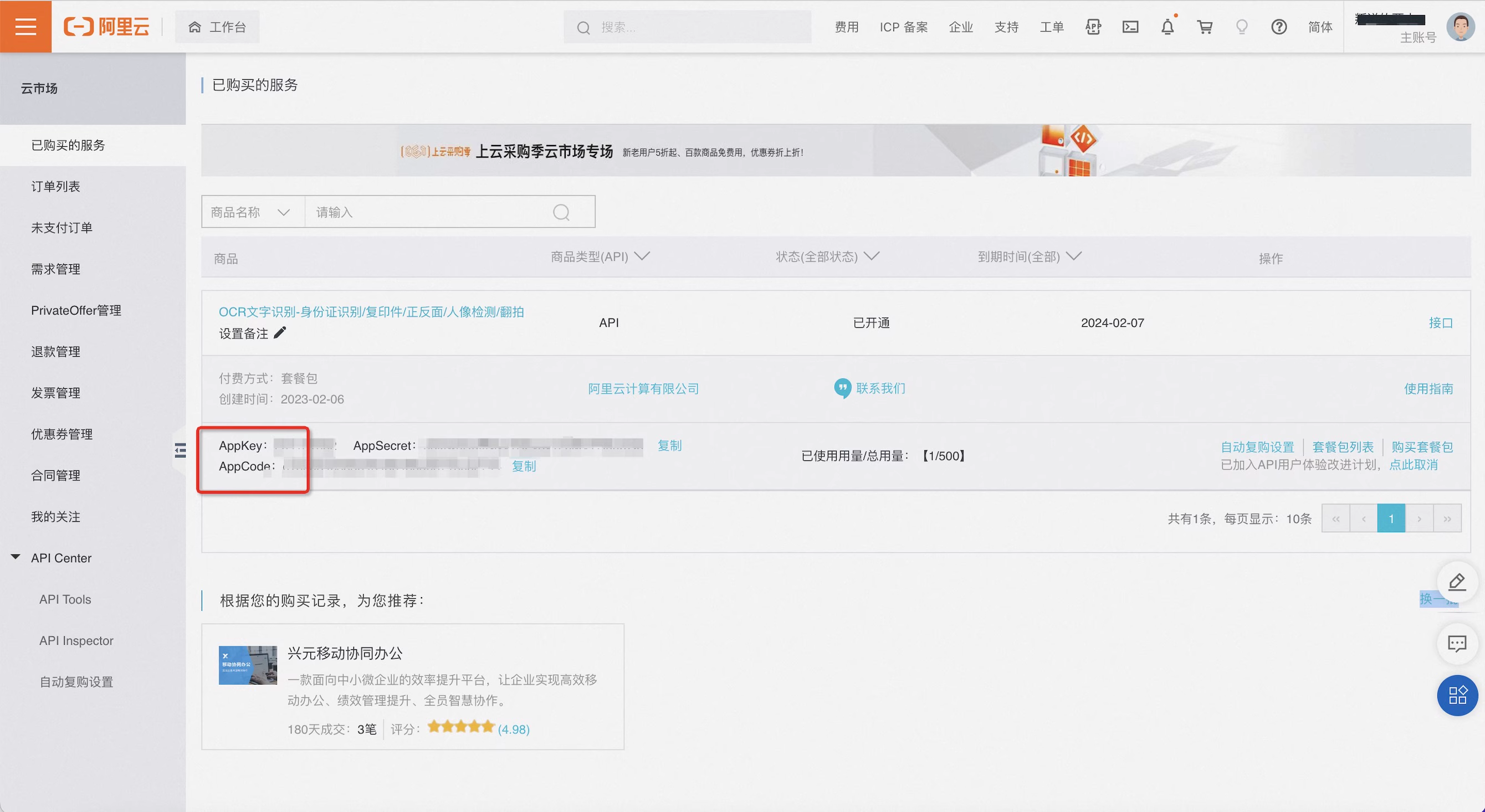Screen dimensions: 1485x812
Task: Open the hamburger main menu
Action: tap(25, 27)
